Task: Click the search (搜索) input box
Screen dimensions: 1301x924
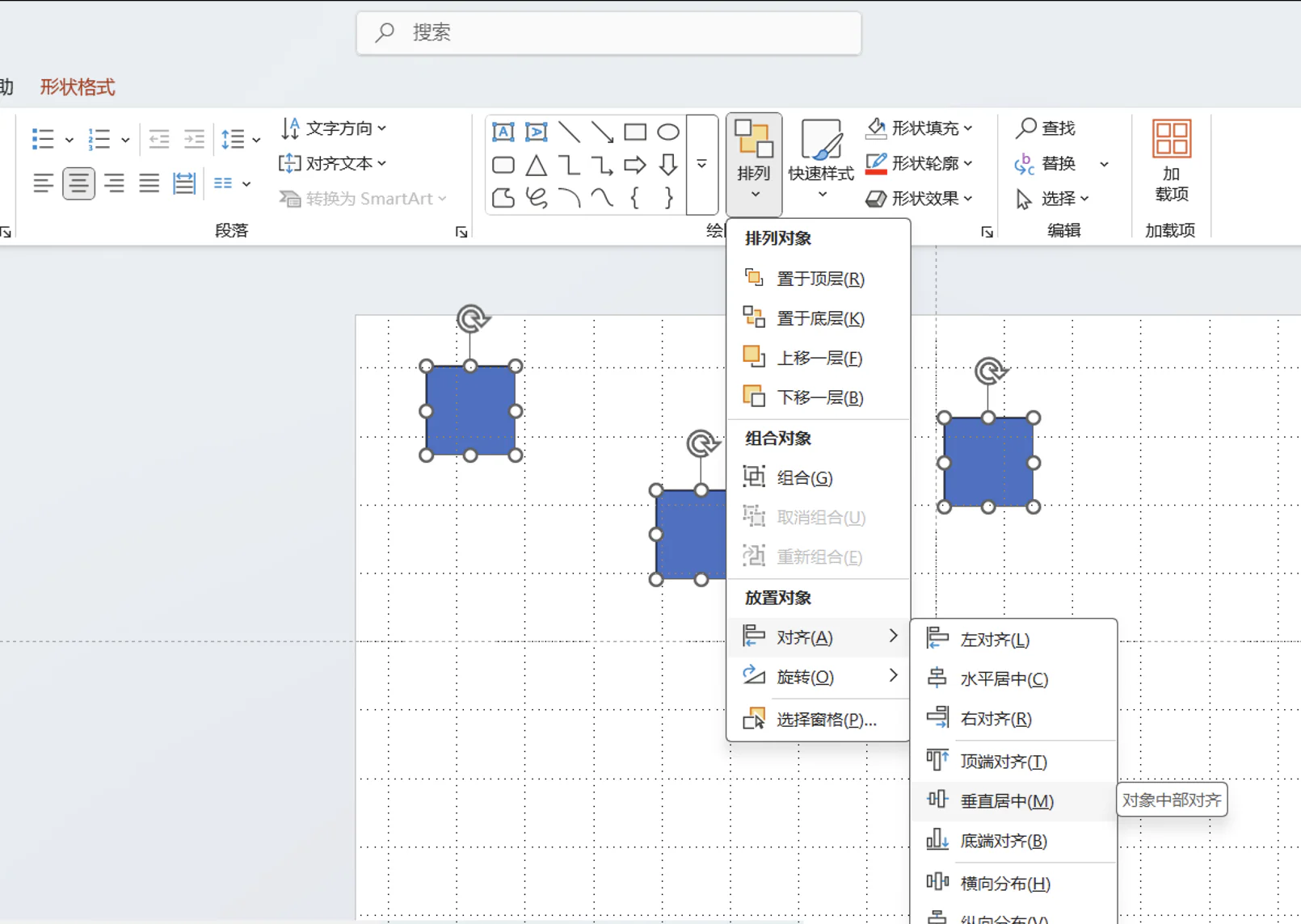Action: 608,32
